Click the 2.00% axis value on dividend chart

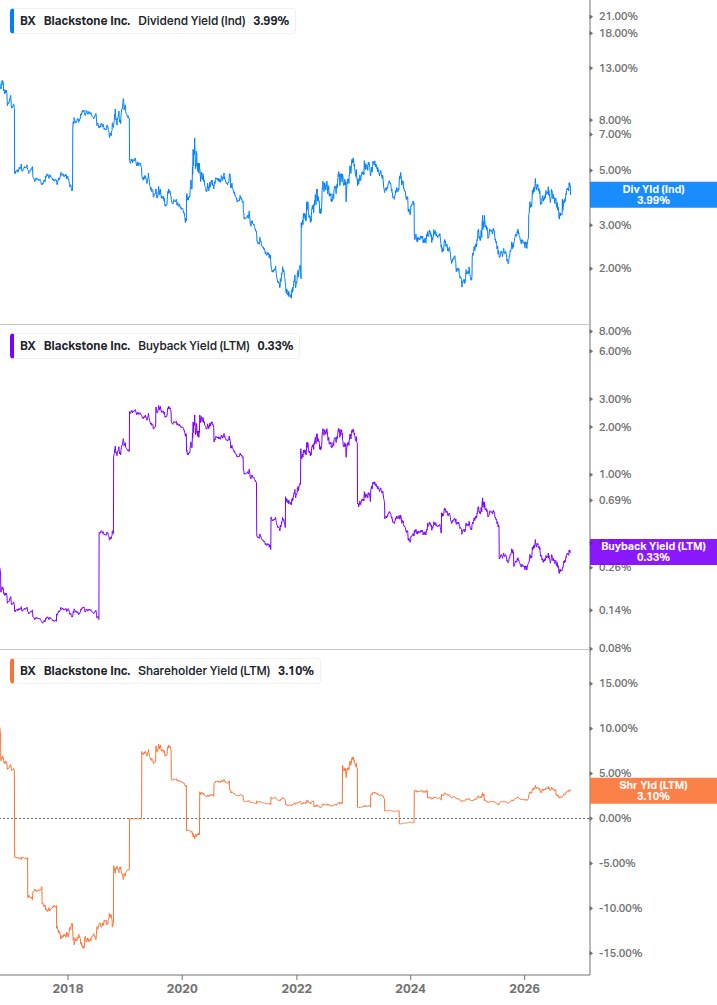[615, 268]
